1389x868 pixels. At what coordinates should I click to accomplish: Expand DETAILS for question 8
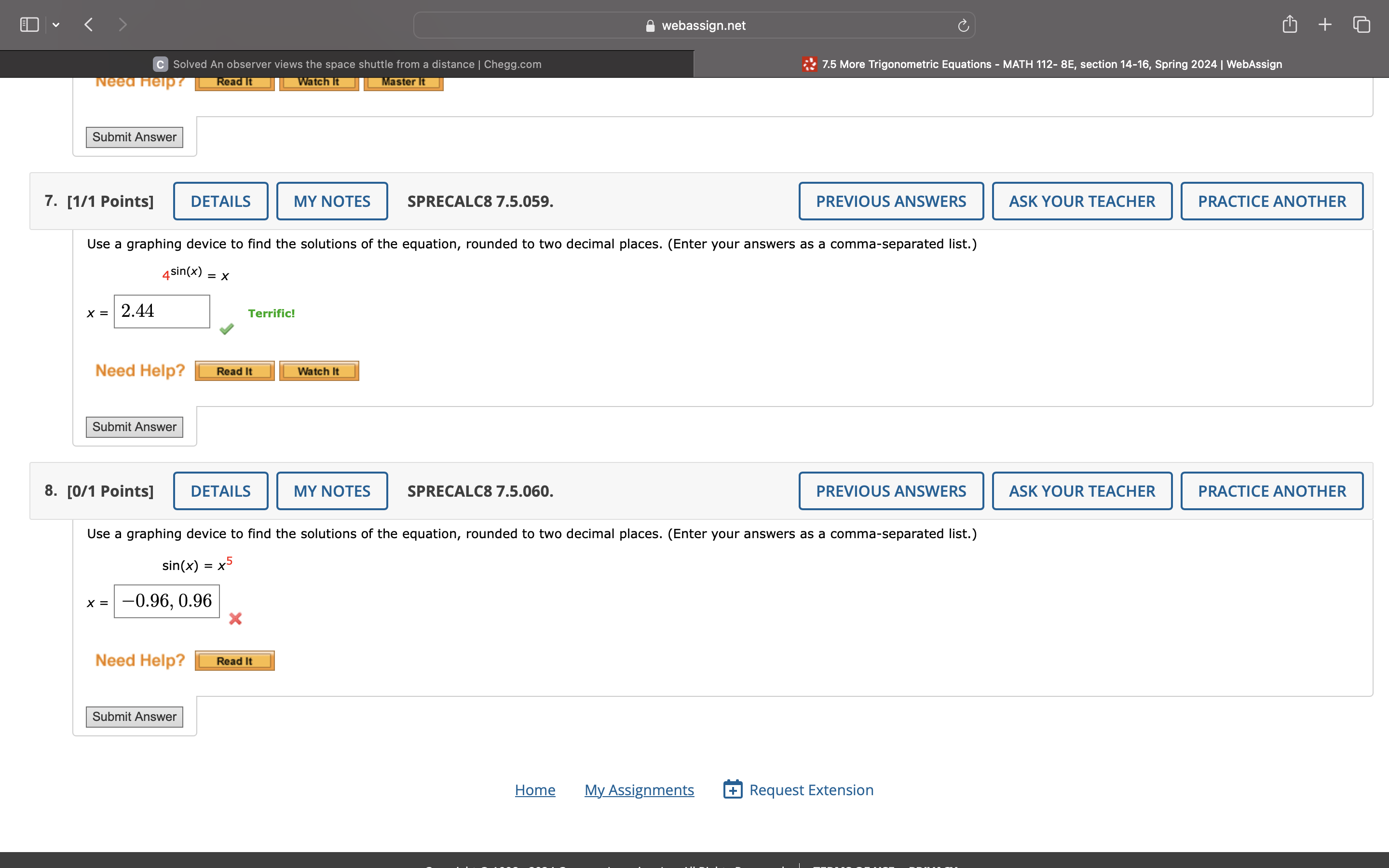coord(220,491)
